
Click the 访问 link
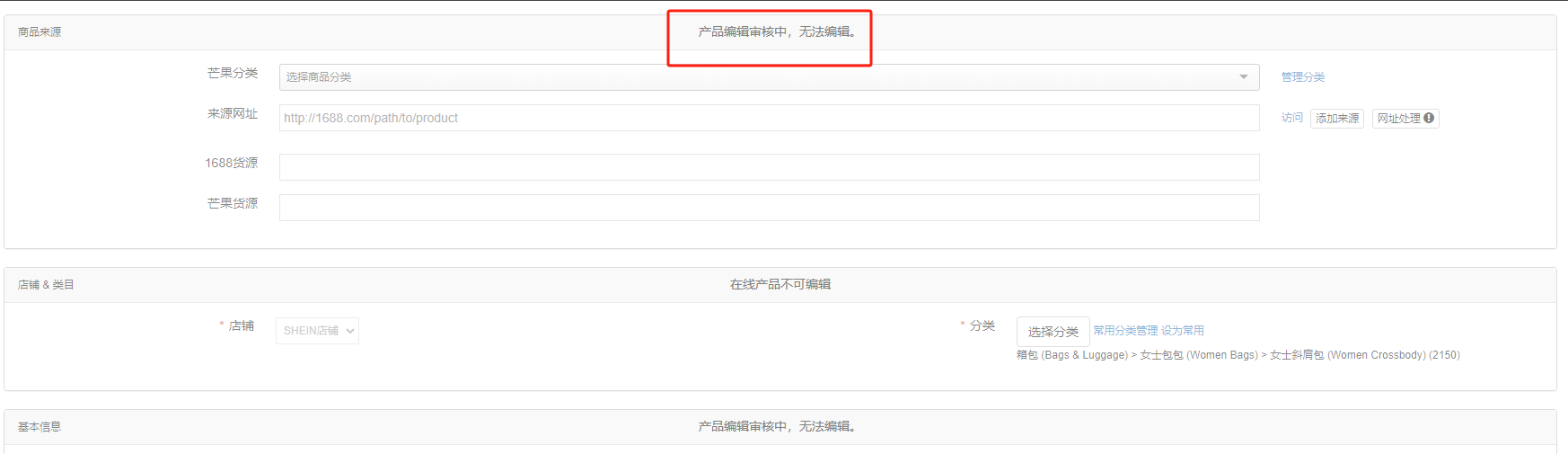point(1291,118)
